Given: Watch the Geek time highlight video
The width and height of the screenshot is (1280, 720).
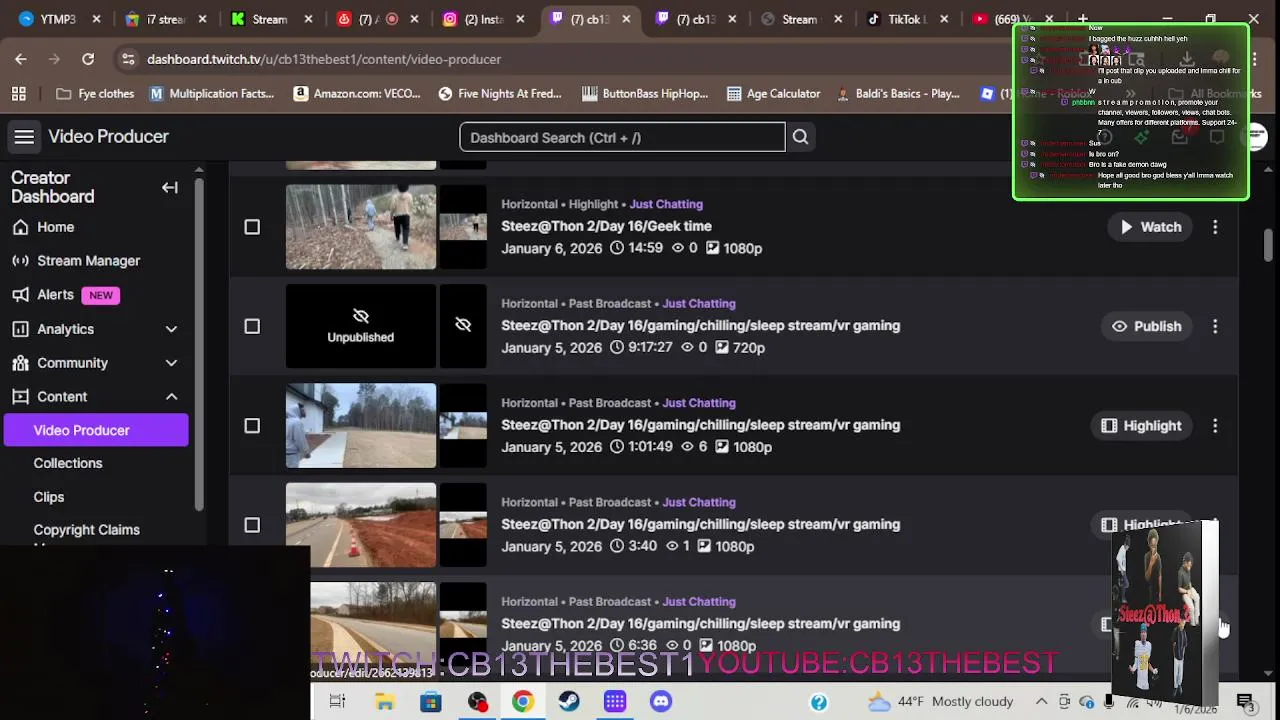Looking at the screenshot, I should (1150, 227).
